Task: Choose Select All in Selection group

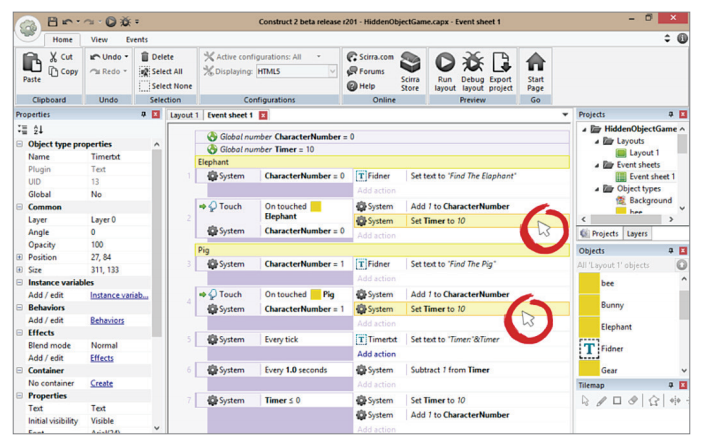Action: [161, 71]
